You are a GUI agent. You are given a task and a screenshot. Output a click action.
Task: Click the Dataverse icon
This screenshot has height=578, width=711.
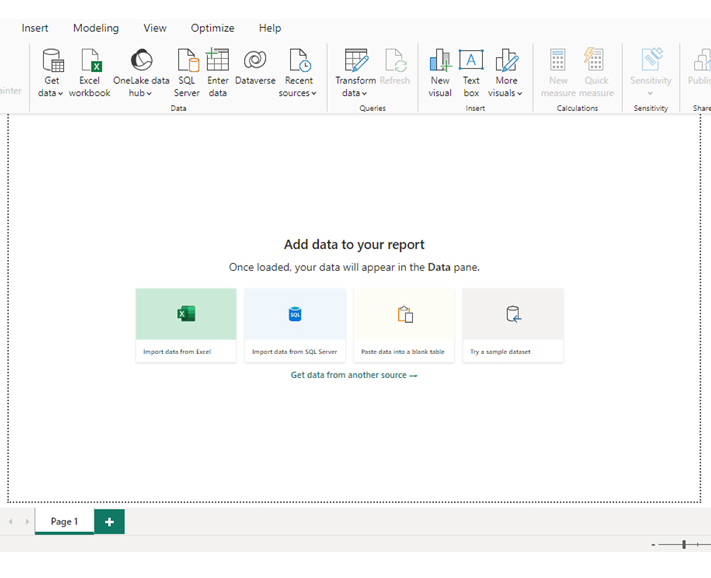(x=255, y=60)
